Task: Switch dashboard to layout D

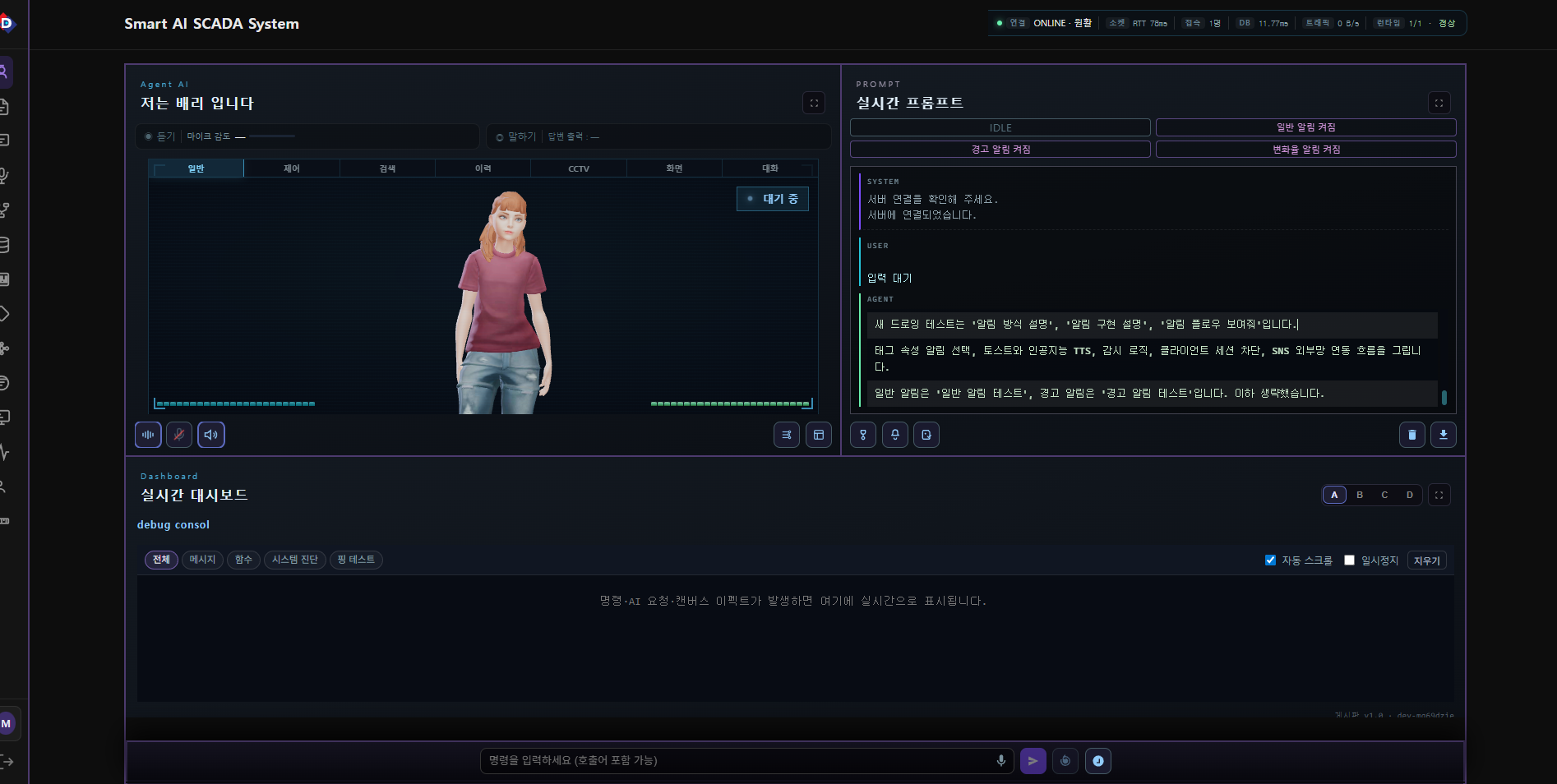Action: point(1410,495)
